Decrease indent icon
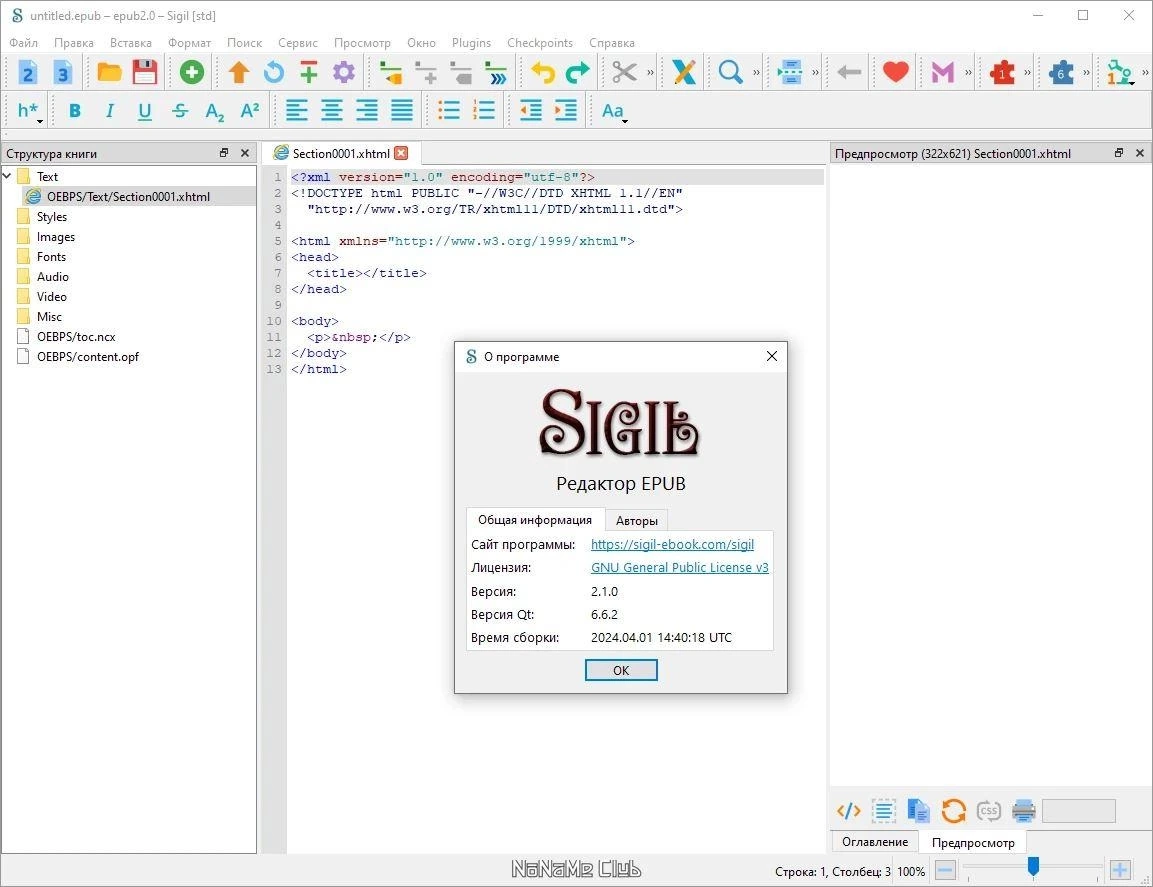Viewport: 1153px width, 887px height. pos(530,110)
